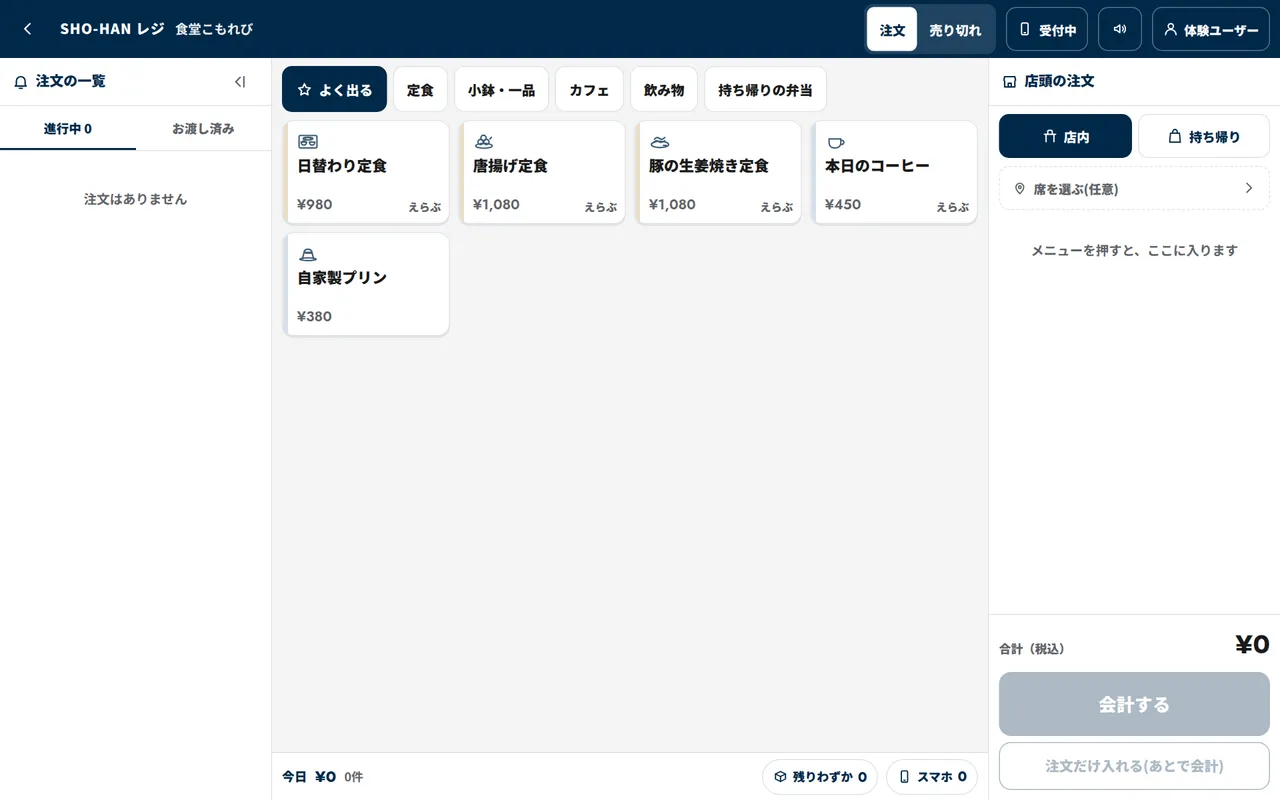This screenshot has width=1280, height=800.
Task: Select the 持ち帰りの弁当 category
Action: 765,89
